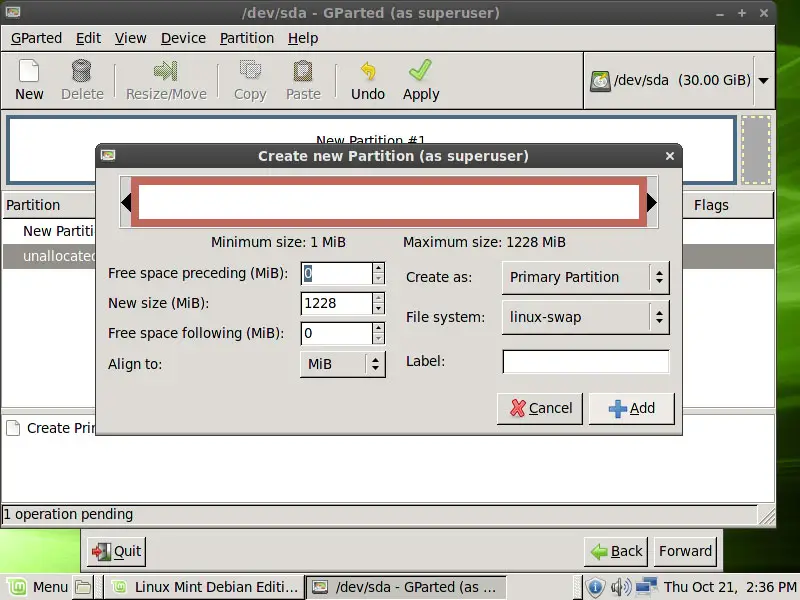Focus the Free space following field
The width and height of the screenshot is (800, 600).
point(337,334)
